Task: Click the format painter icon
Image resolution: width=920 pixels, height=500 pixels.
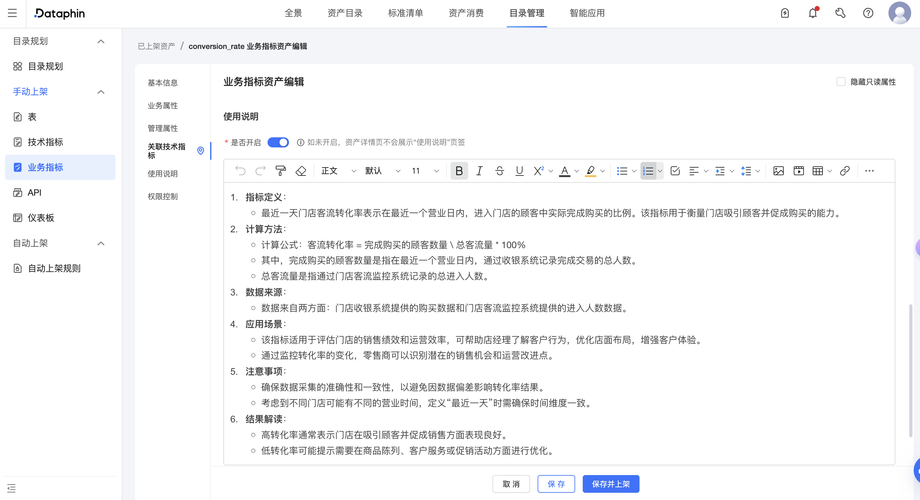Action: (x=280, y=171)
